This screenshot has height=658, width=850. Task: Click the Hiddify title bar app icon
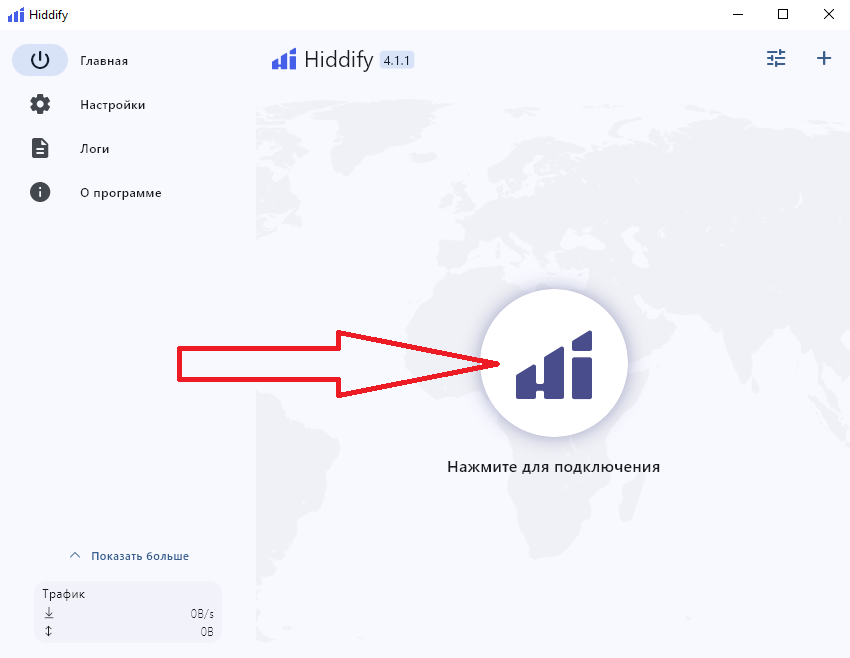[16, 15]
